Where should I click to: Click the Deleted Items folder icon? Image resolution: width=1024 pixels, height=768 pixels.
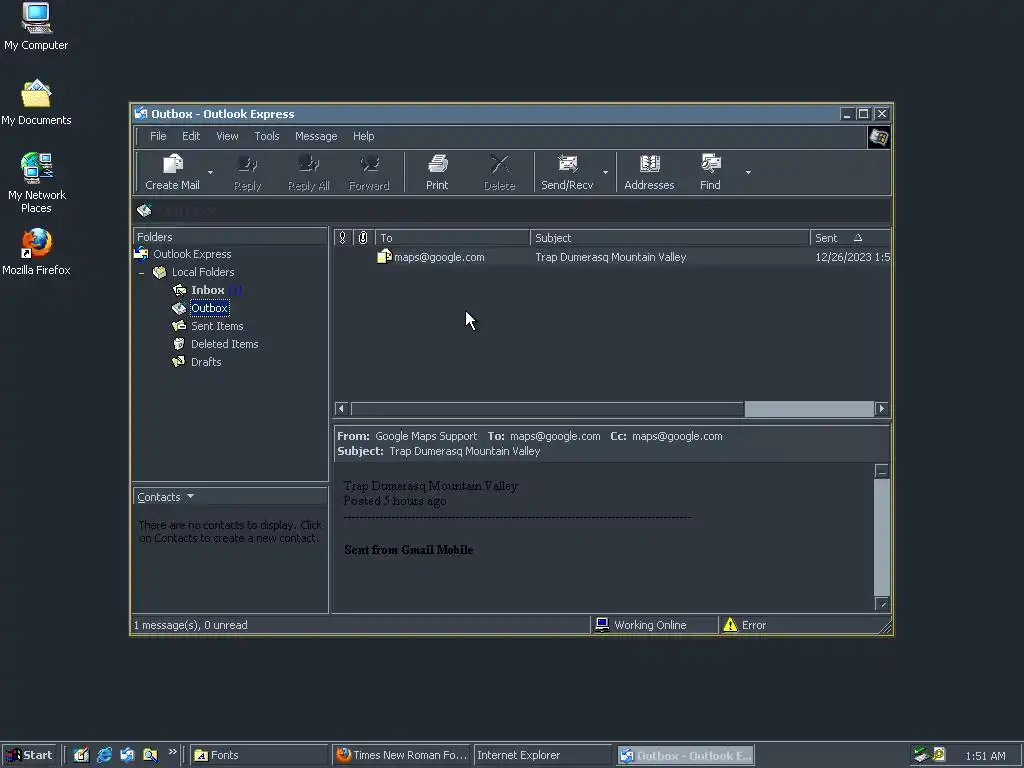click(x=179, y=344)
